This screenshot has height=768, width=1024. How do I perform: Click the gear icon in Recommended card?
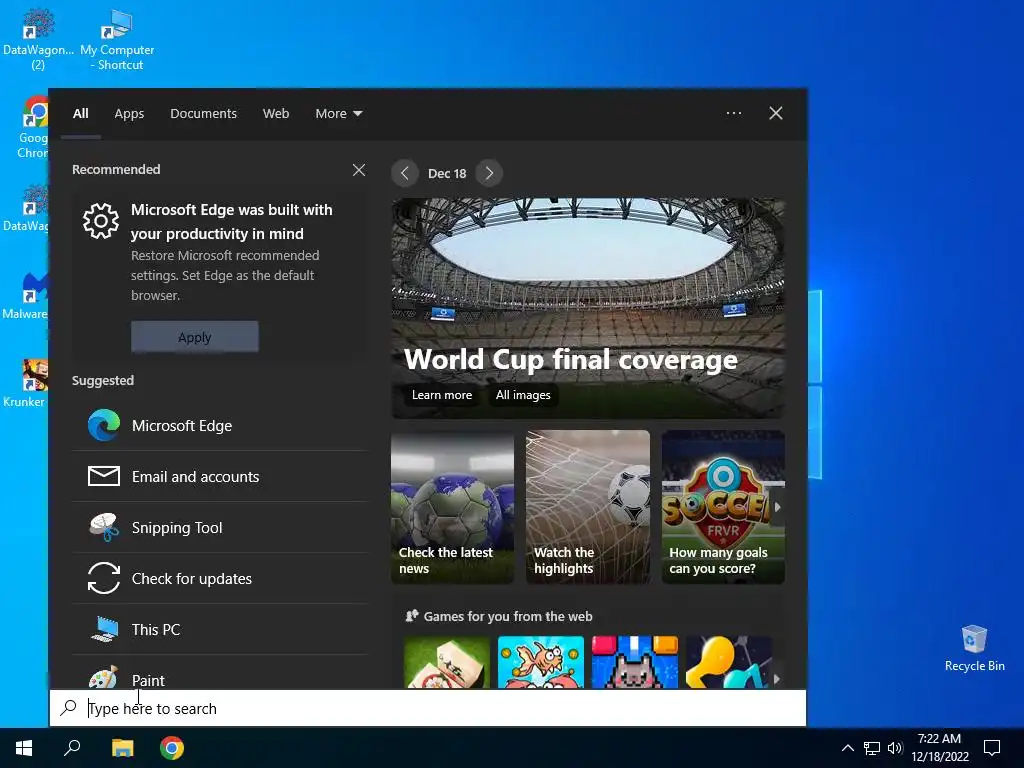point(101,221)
